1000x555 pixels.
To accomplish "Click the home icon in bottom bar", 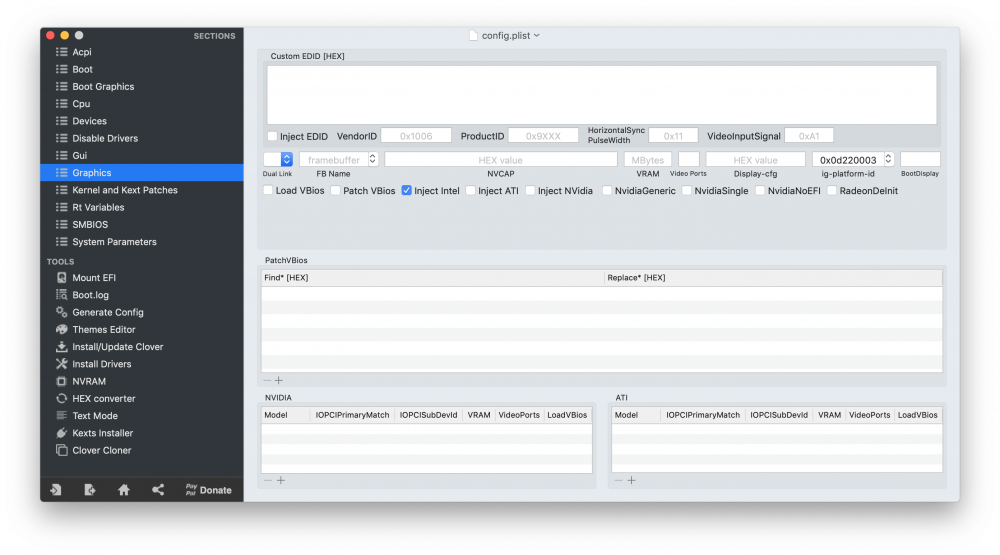I will [124, 490].
